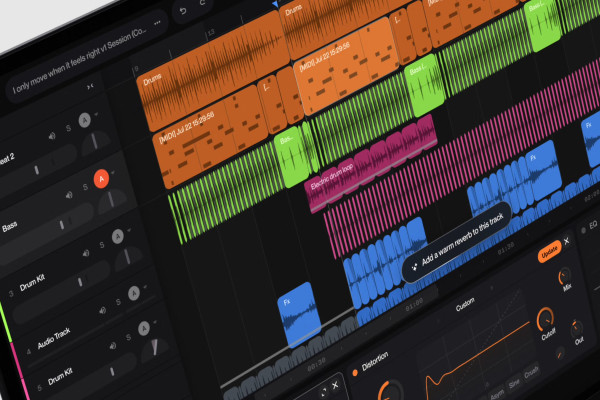The height and width of the screenshot is (400, 600).
Task: Solo track 3 Drum Kit
Action: pos(102,245)
